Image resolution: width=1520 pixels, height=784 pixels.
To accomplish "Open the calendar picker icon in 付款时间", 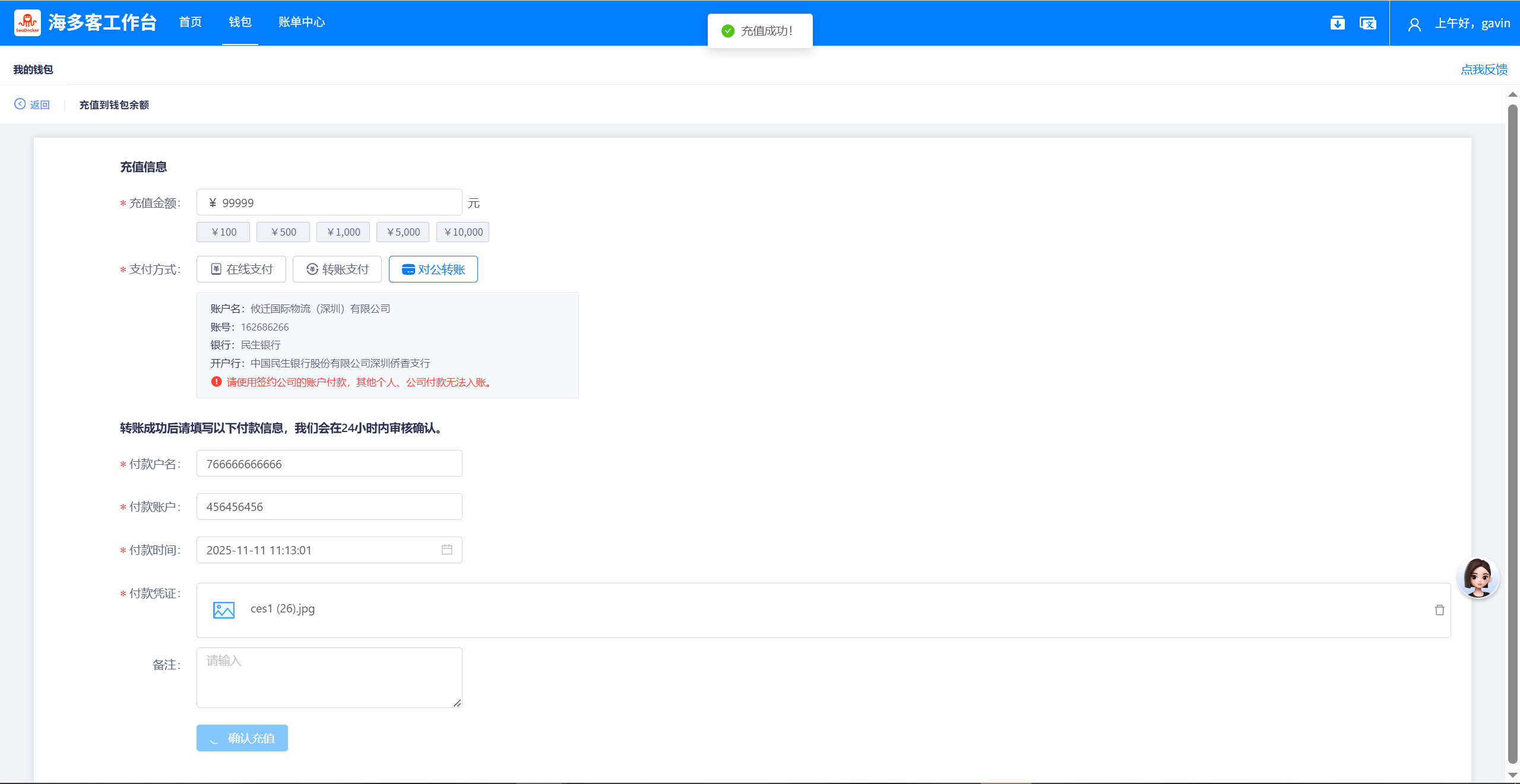I will 446,550.
